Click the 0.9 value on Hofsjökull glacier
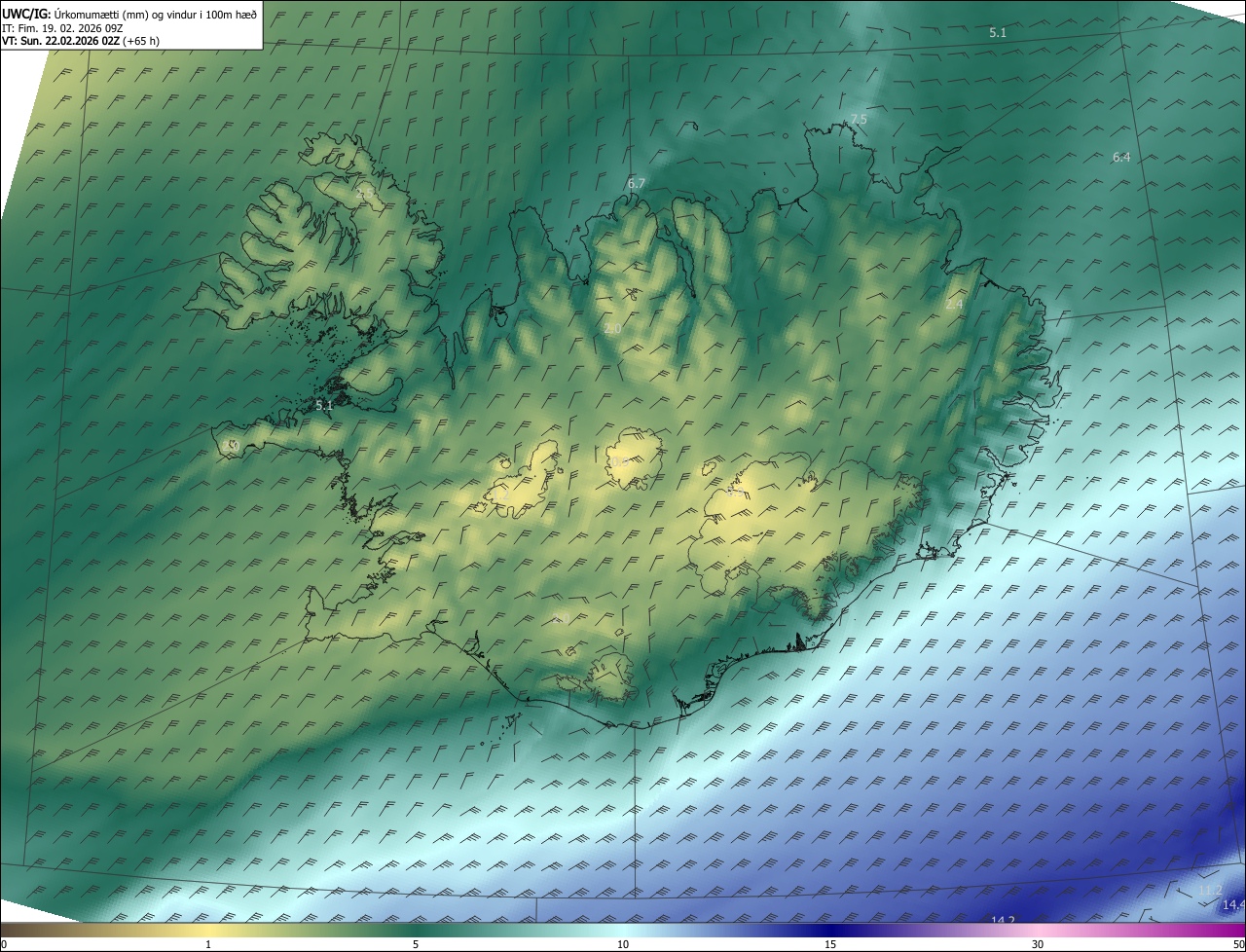The image size is (1246, 952). tap(619, 461)
